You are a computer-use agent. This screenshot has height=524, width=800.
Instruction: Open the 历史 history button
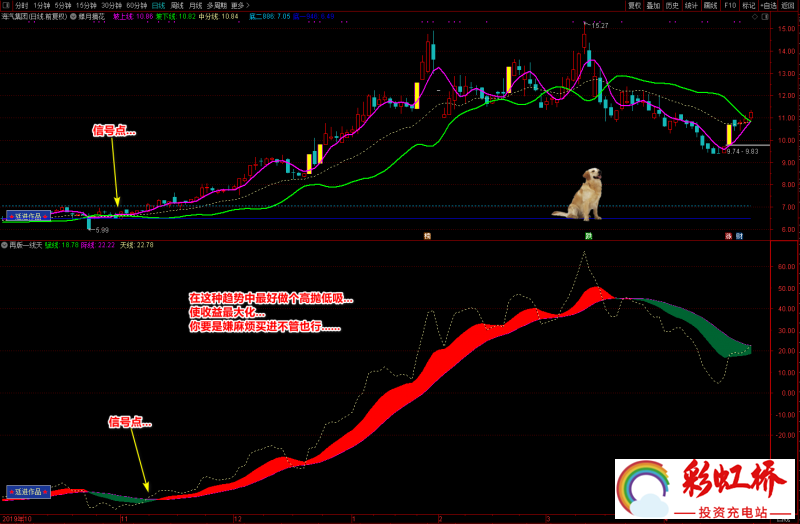[672, 6]
